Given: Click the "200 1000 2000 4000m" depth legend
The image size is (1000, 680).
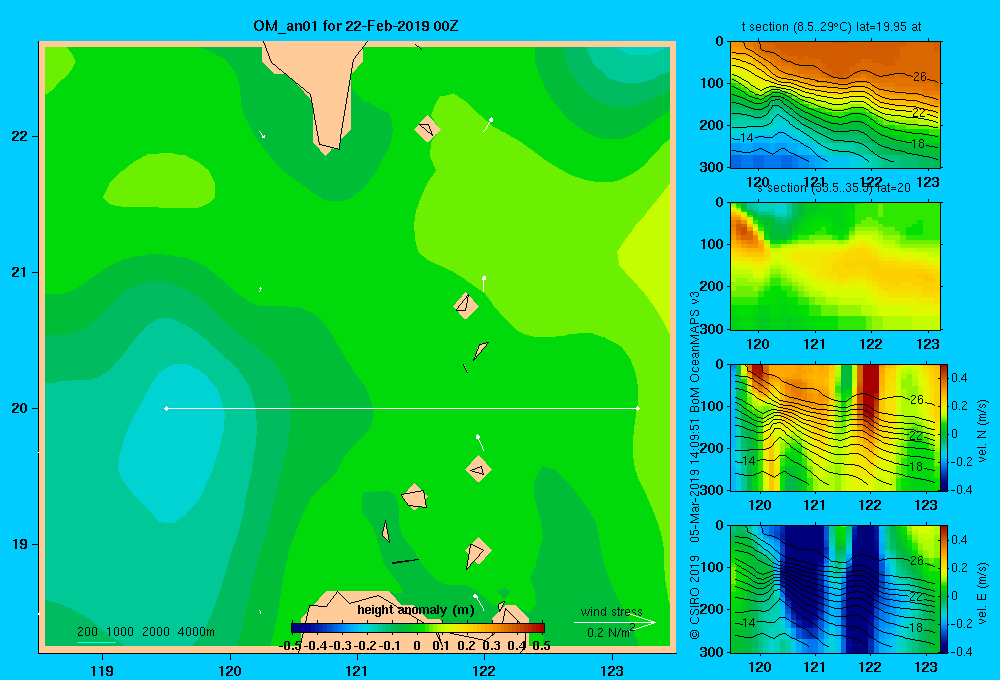Looking at the screenshot, I should tap(145, 632).
